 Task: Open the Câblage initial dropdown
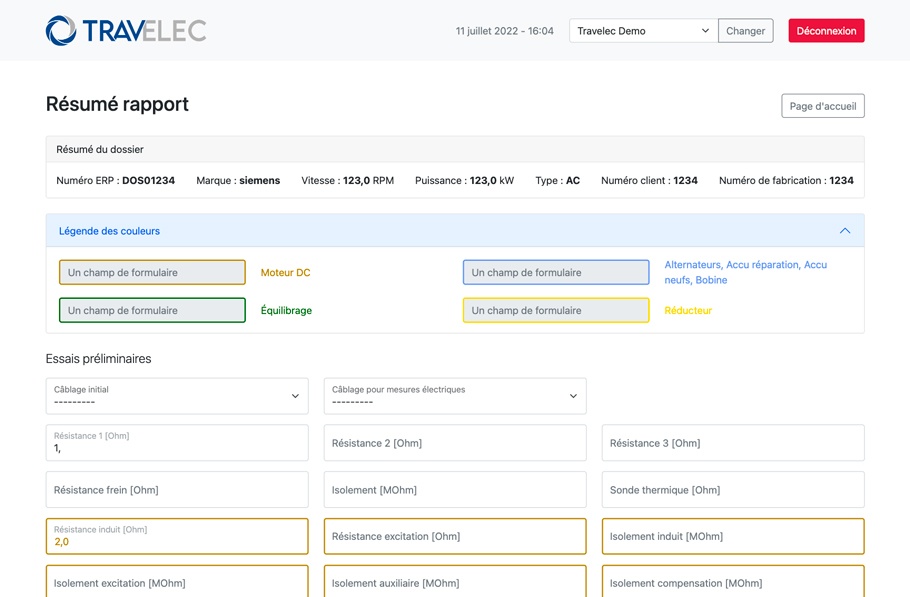[x=177, y=396]
